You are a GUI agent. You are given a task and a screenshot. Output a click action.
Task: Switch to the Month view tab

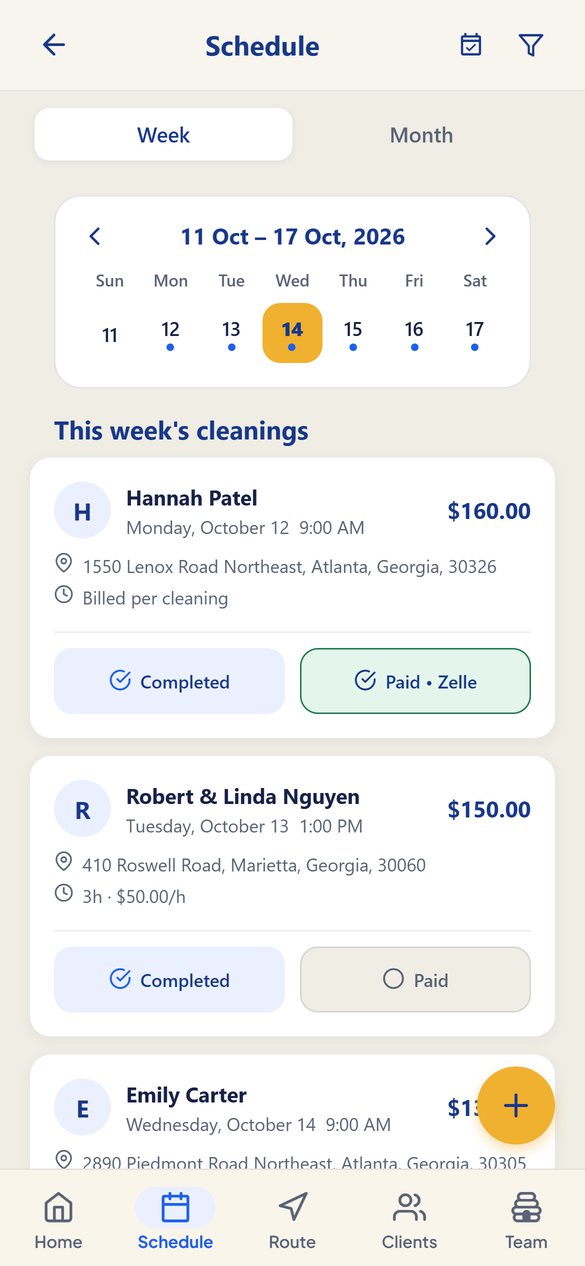[x=421, y=135]
